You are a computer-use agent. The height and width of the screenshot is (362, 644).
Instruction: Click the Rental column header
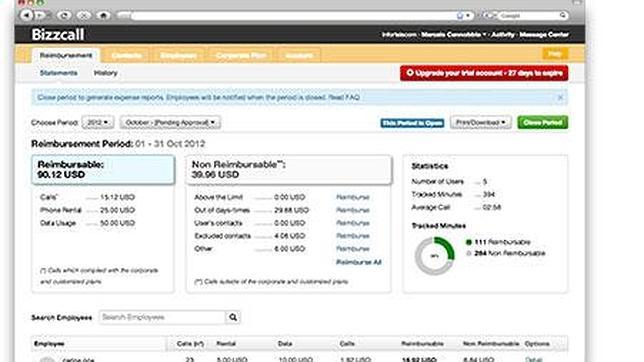[x=226, y=344]
